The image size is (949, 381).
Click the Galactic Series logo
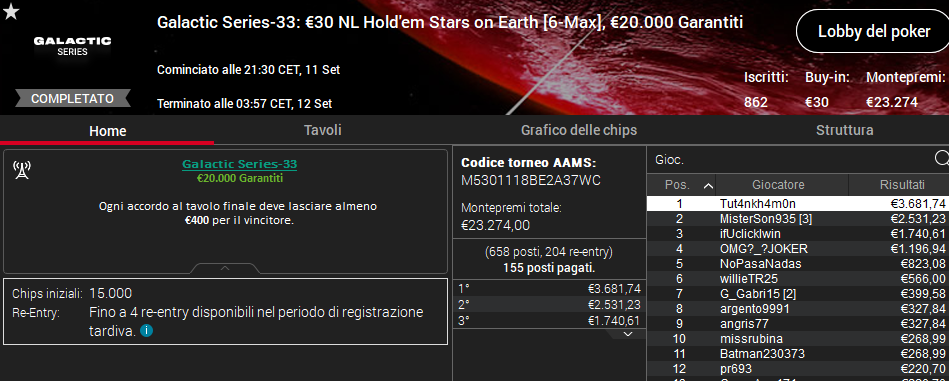tap(73, 46)
